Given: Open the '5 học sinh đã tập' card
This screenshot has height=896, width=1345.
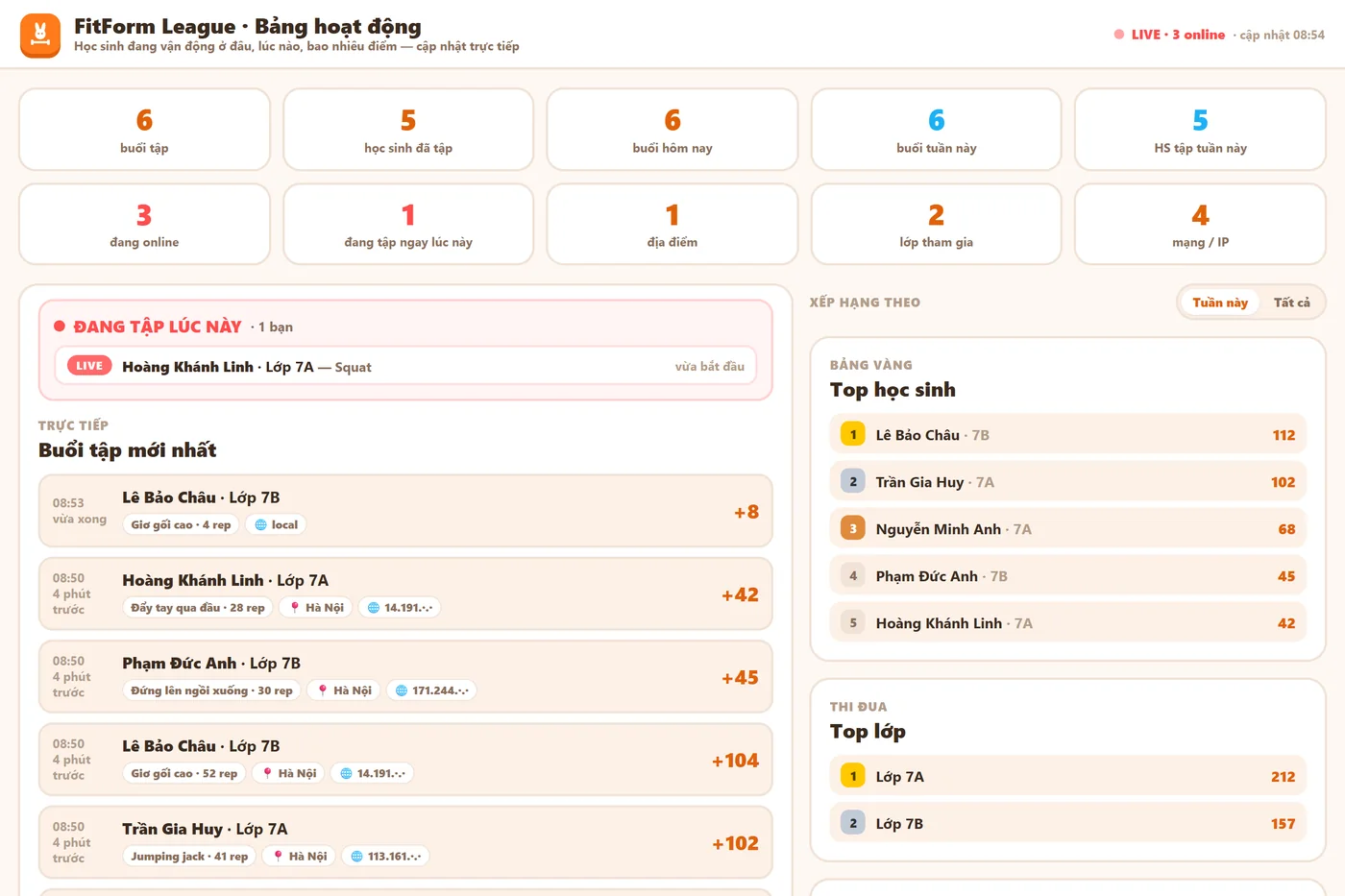Looking at the screenshot, I should coord(408,130).
